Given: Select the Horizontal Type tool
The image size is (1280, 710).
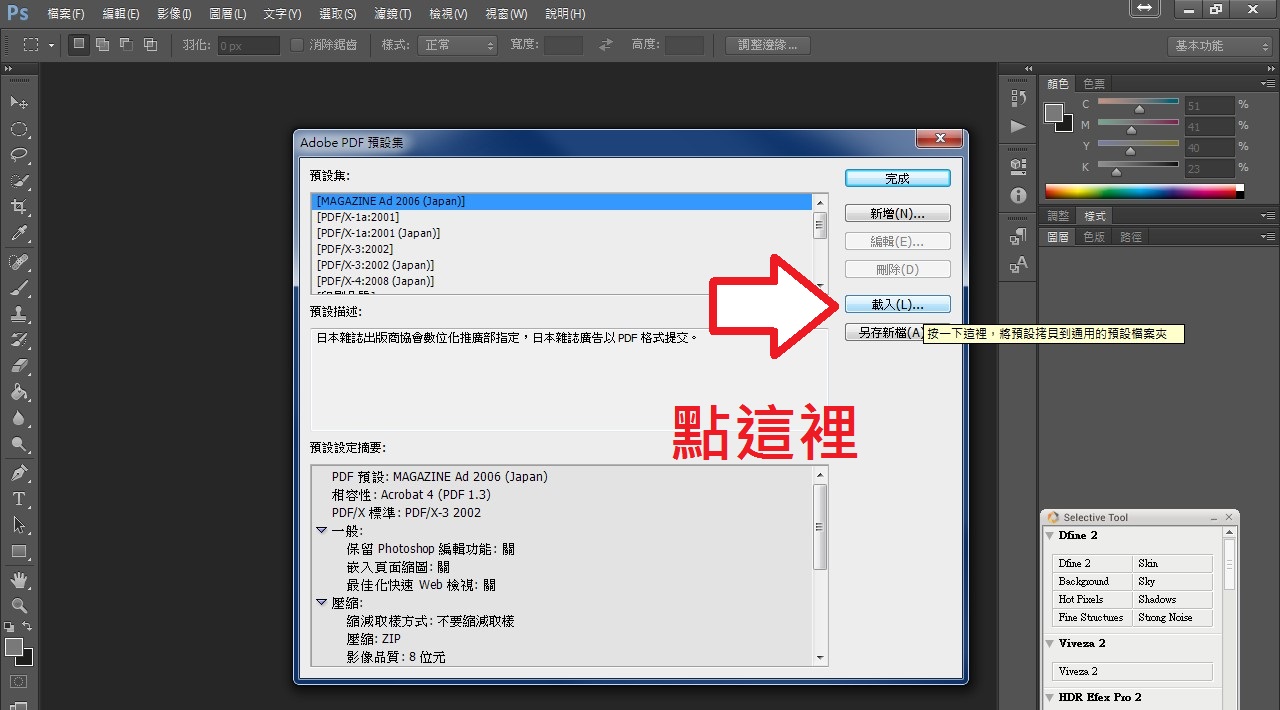Looking at the screenshot, I should coord(19,499).
